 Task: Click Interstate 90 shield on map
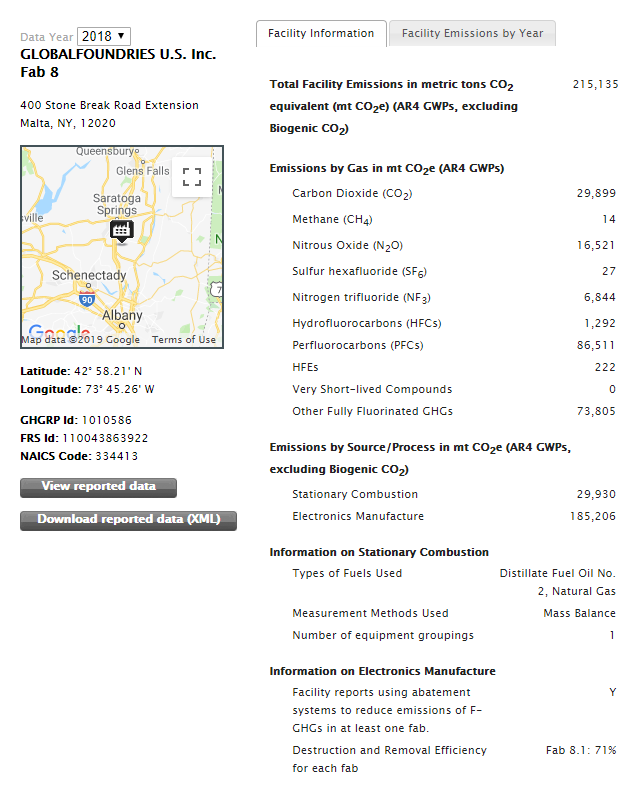[87, 300]
